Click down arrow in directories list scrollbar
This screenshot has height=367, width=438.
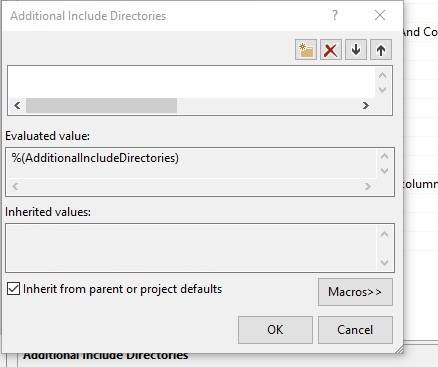382,90
